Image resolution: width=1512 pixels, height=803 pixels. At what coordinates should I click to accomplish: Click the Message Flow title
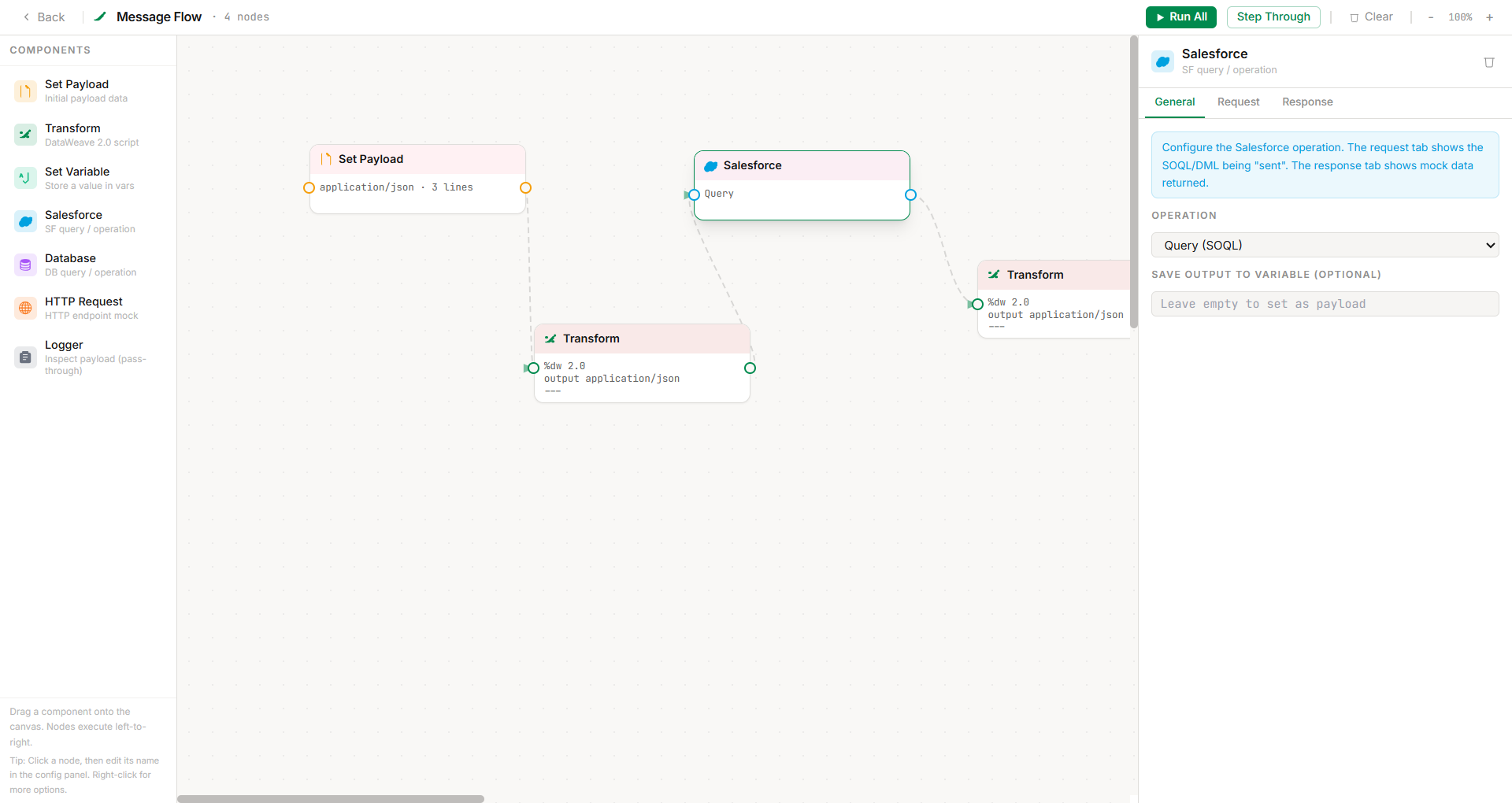click(159, 17)
